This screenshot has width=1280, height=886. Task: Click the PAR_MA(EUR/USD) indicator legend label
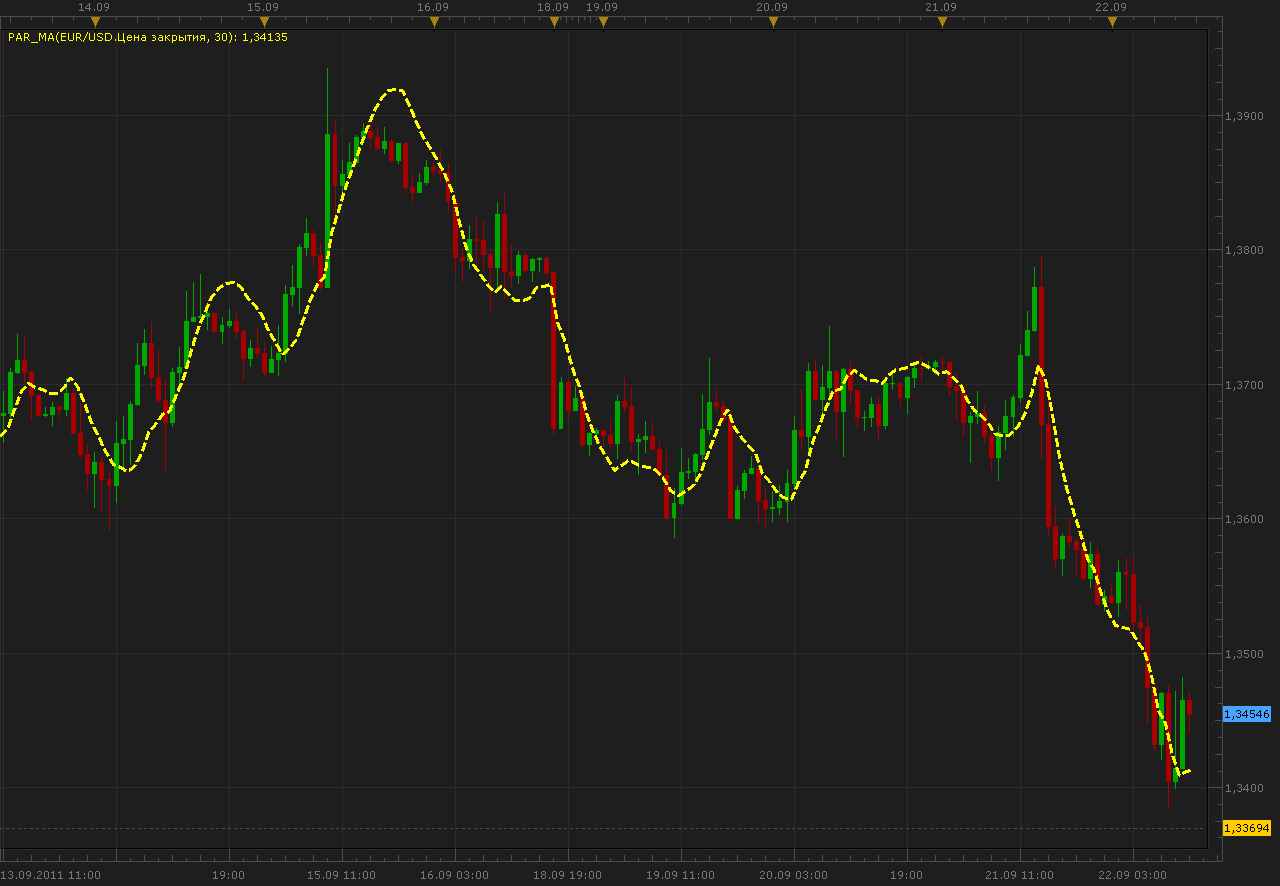[148, 37]
